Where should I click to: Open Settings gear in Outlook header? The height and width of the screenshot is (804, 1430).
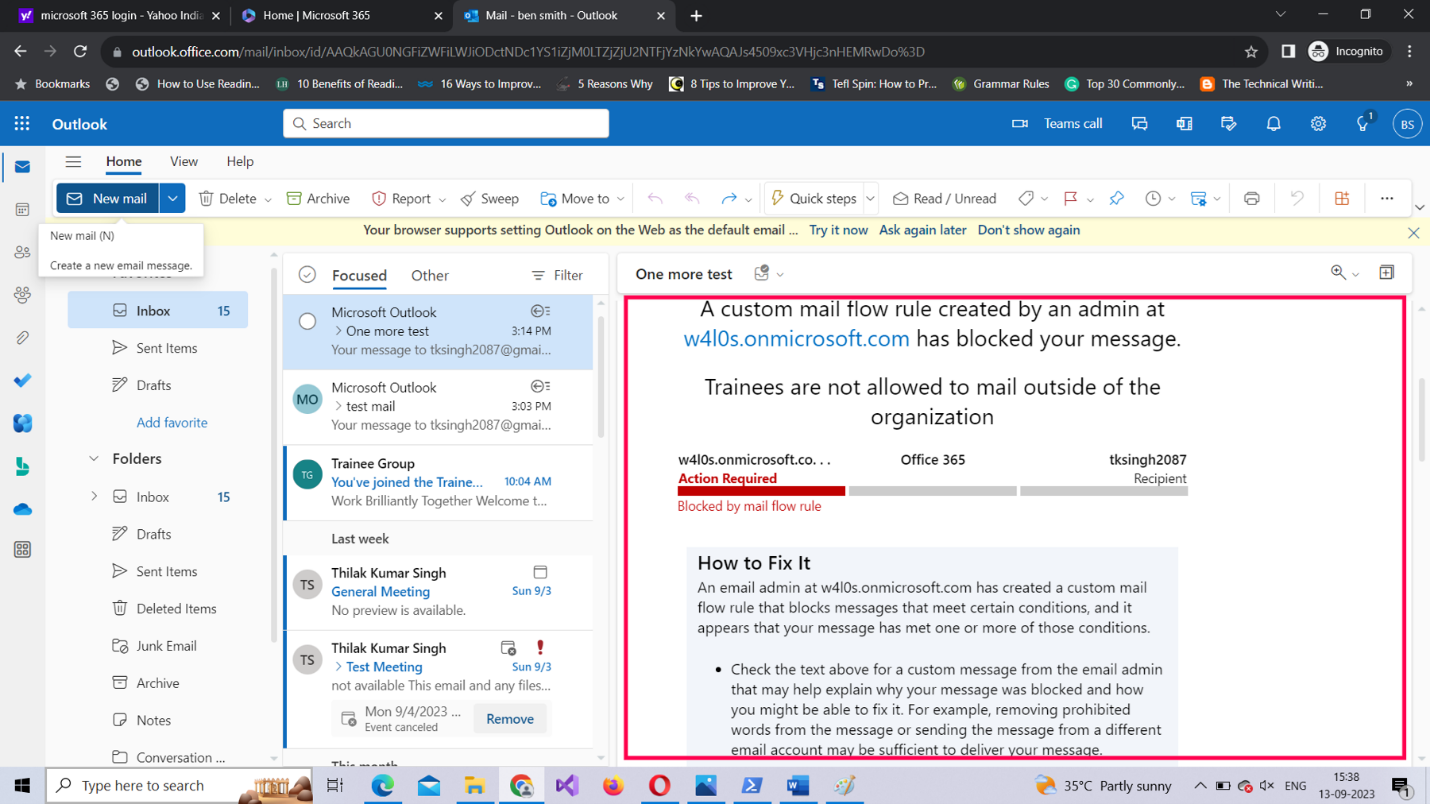(1318, 124)
